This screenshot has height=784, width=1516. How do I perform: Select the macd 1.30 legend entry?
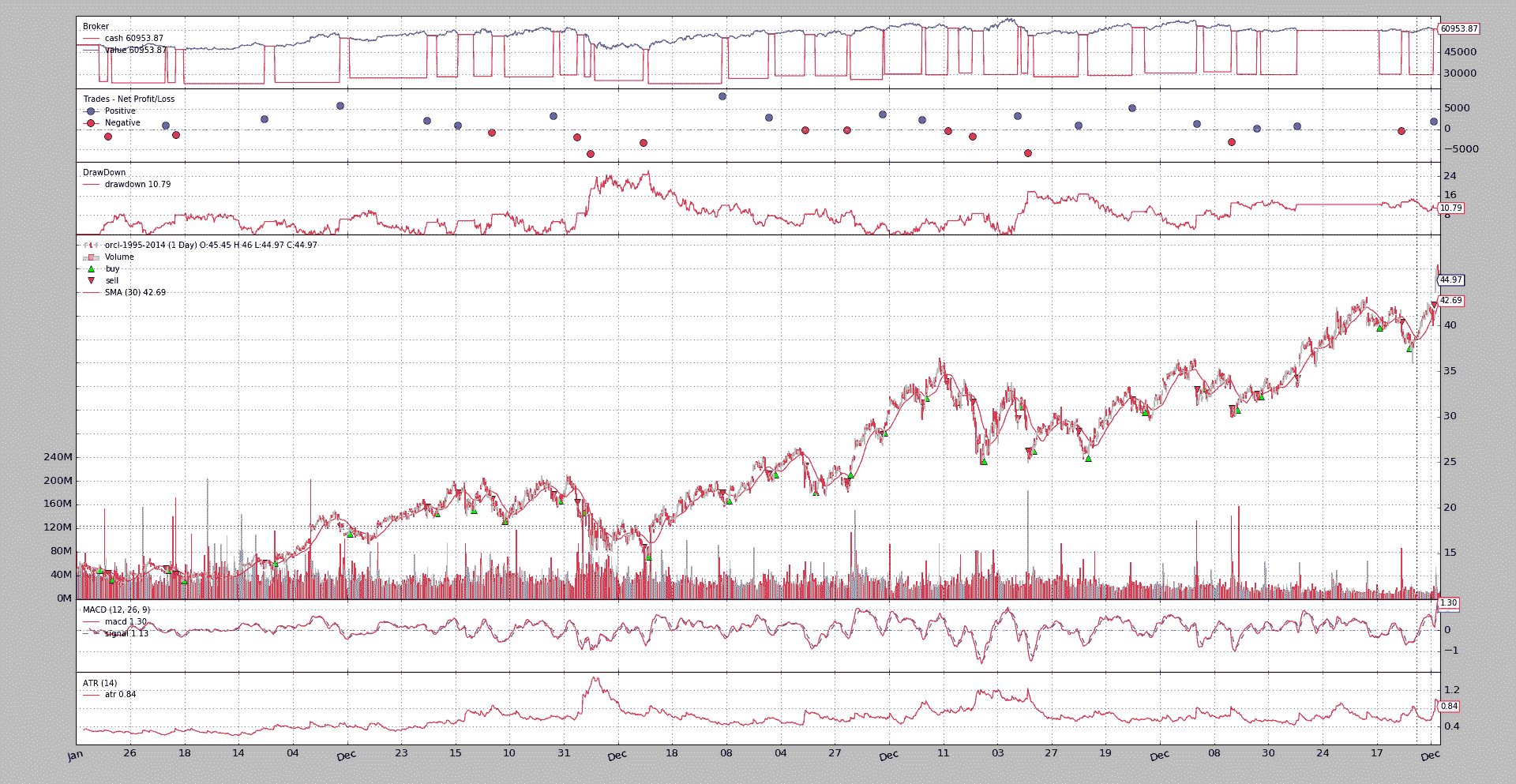coord(115,622)
